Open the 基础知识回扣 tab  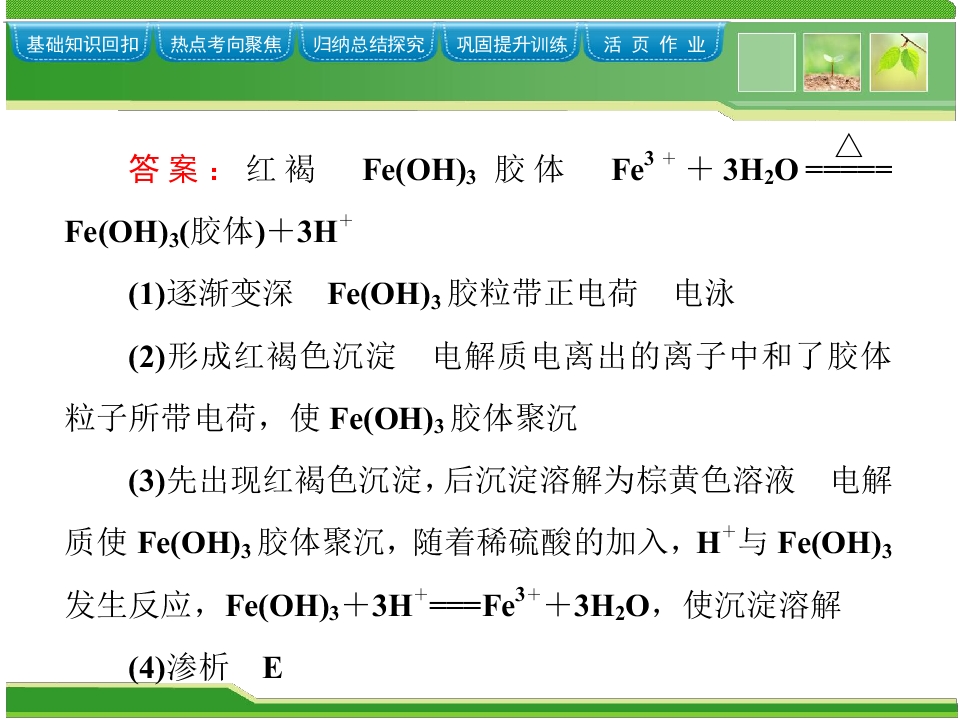pyautogui.click(x=81, y=43)
